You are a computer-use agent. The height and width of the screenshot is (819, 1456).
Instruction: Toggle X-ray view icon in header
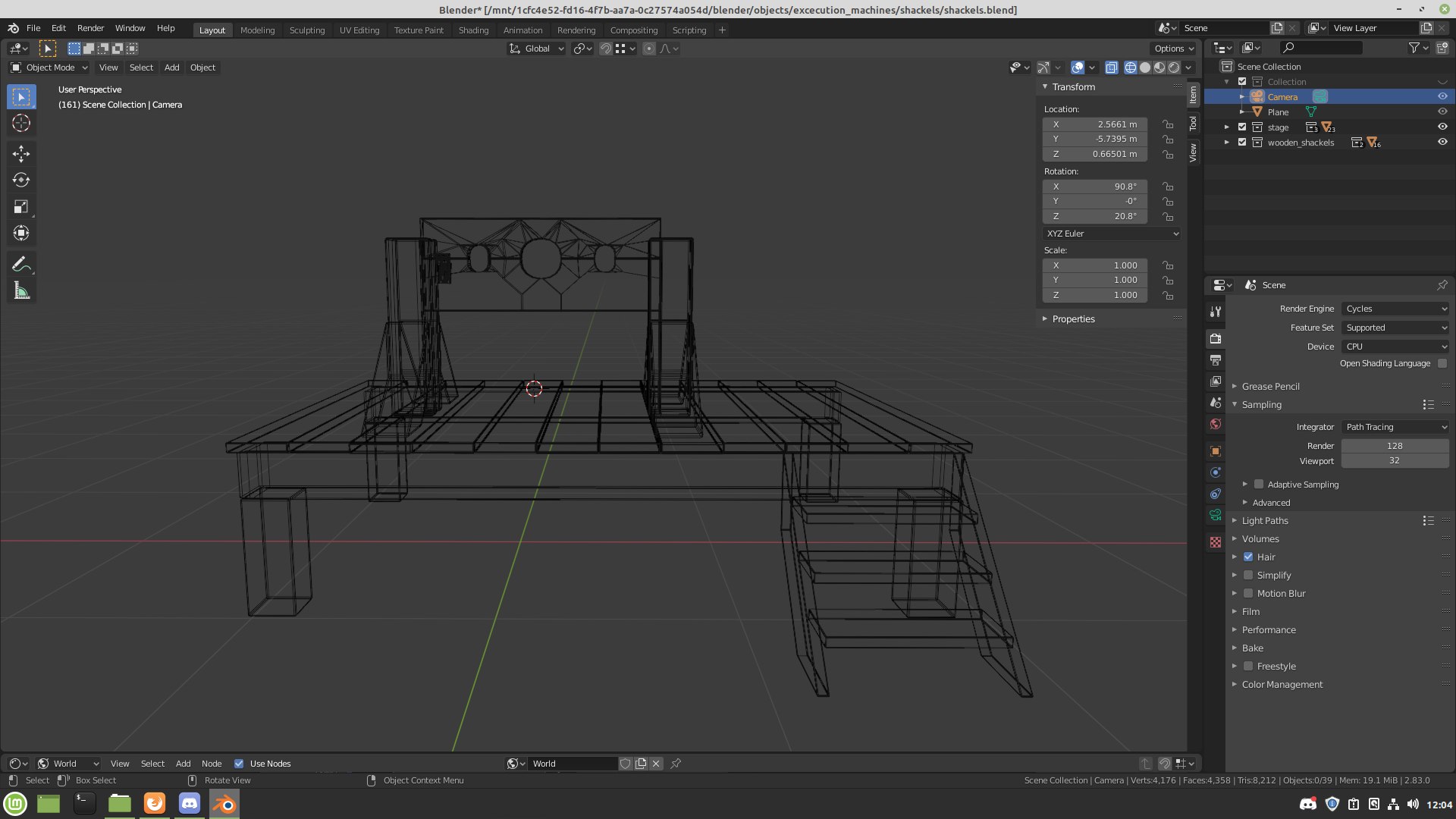pyautogui.click(x=1112, y=67)
